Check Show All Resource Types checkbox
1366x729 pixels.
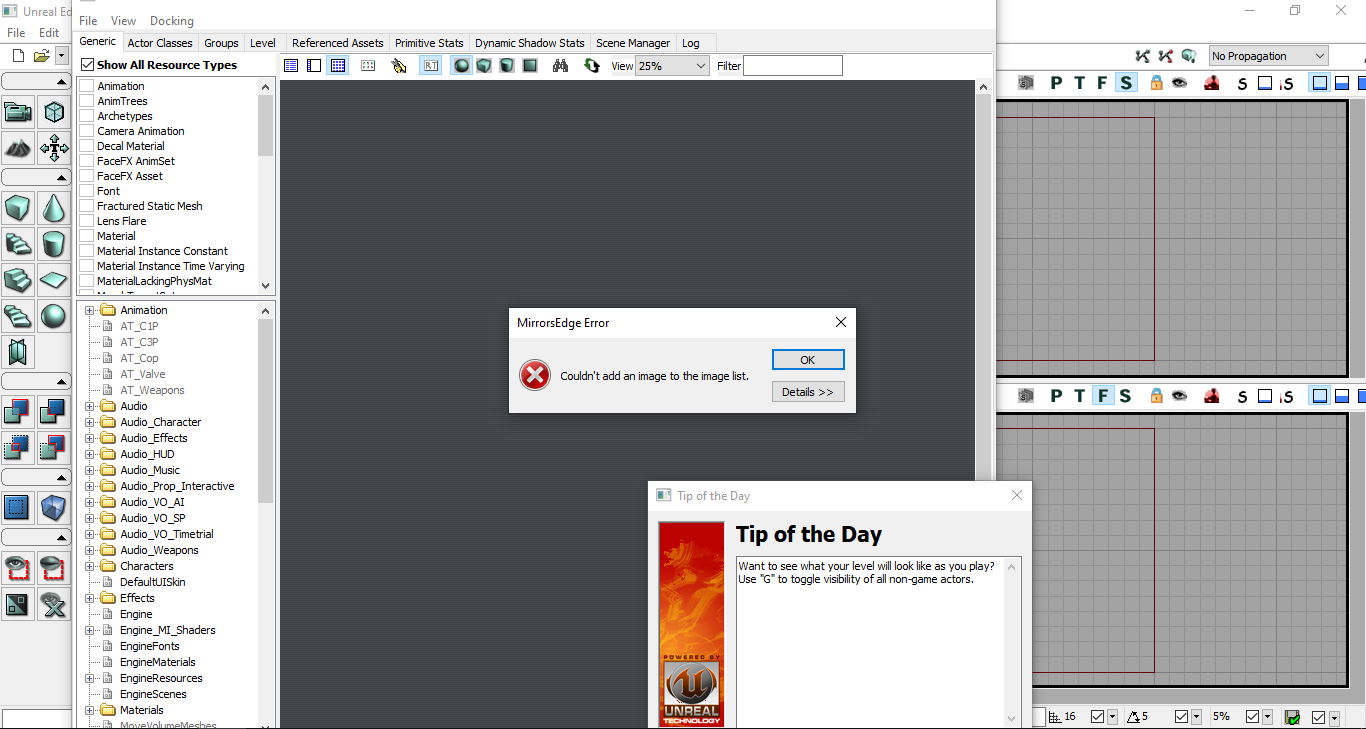click(88, 65)
